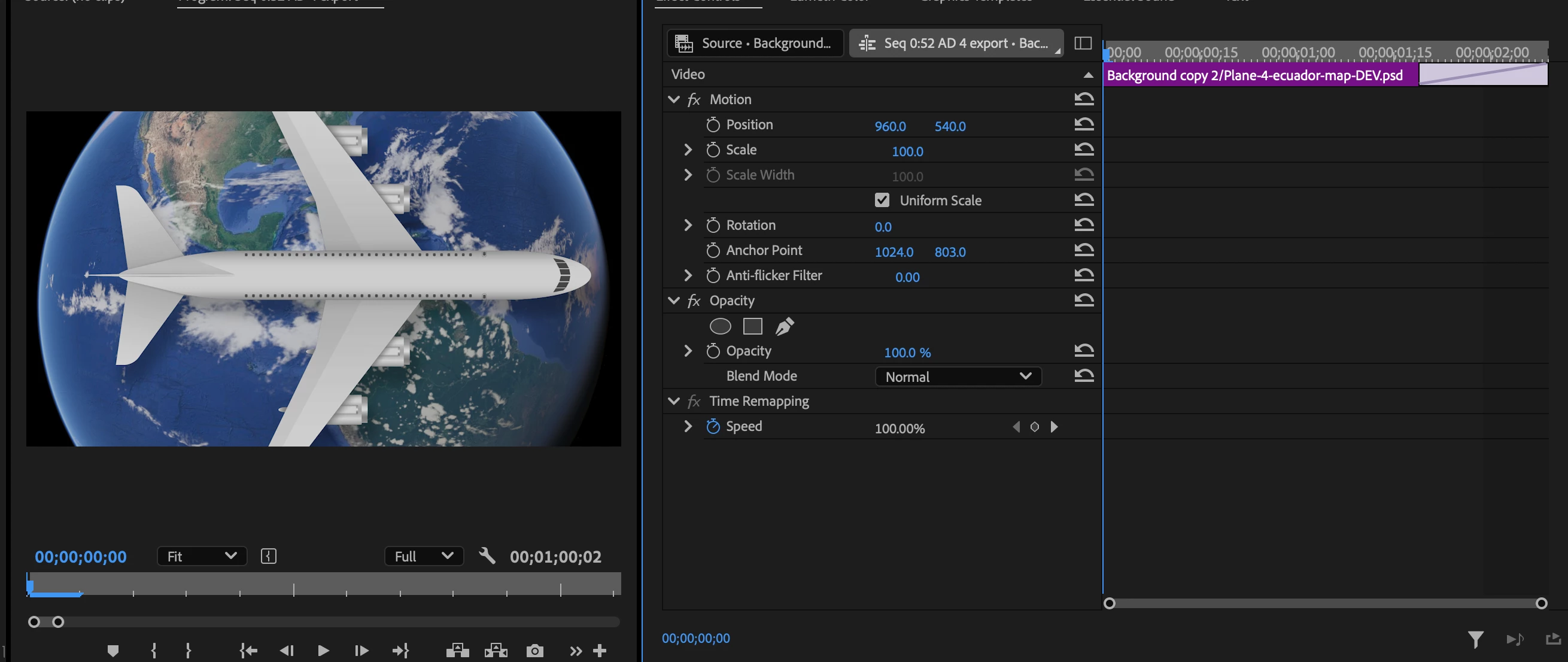Viewport: 1568px width, 662px height.
Task: Open the Fit zoom level dropdown
Action: 202,556
